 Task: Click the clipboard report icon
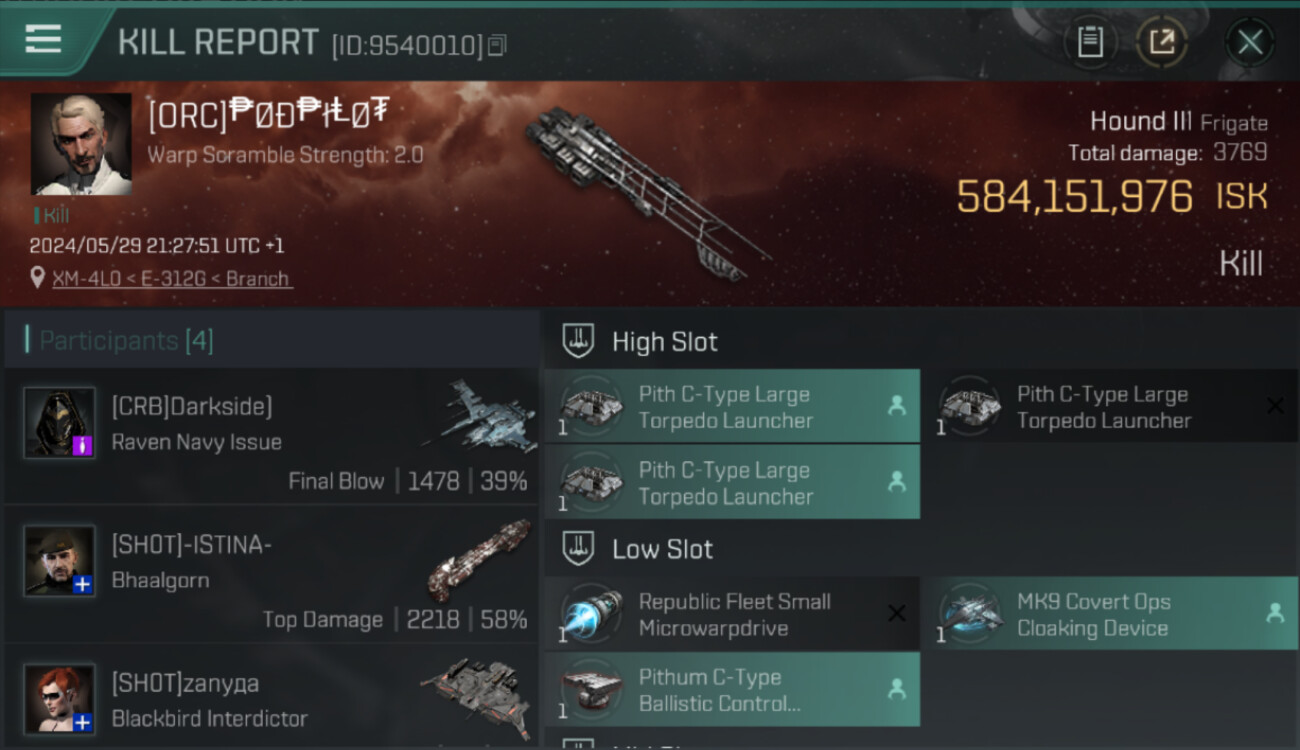tap(1090, 42)
